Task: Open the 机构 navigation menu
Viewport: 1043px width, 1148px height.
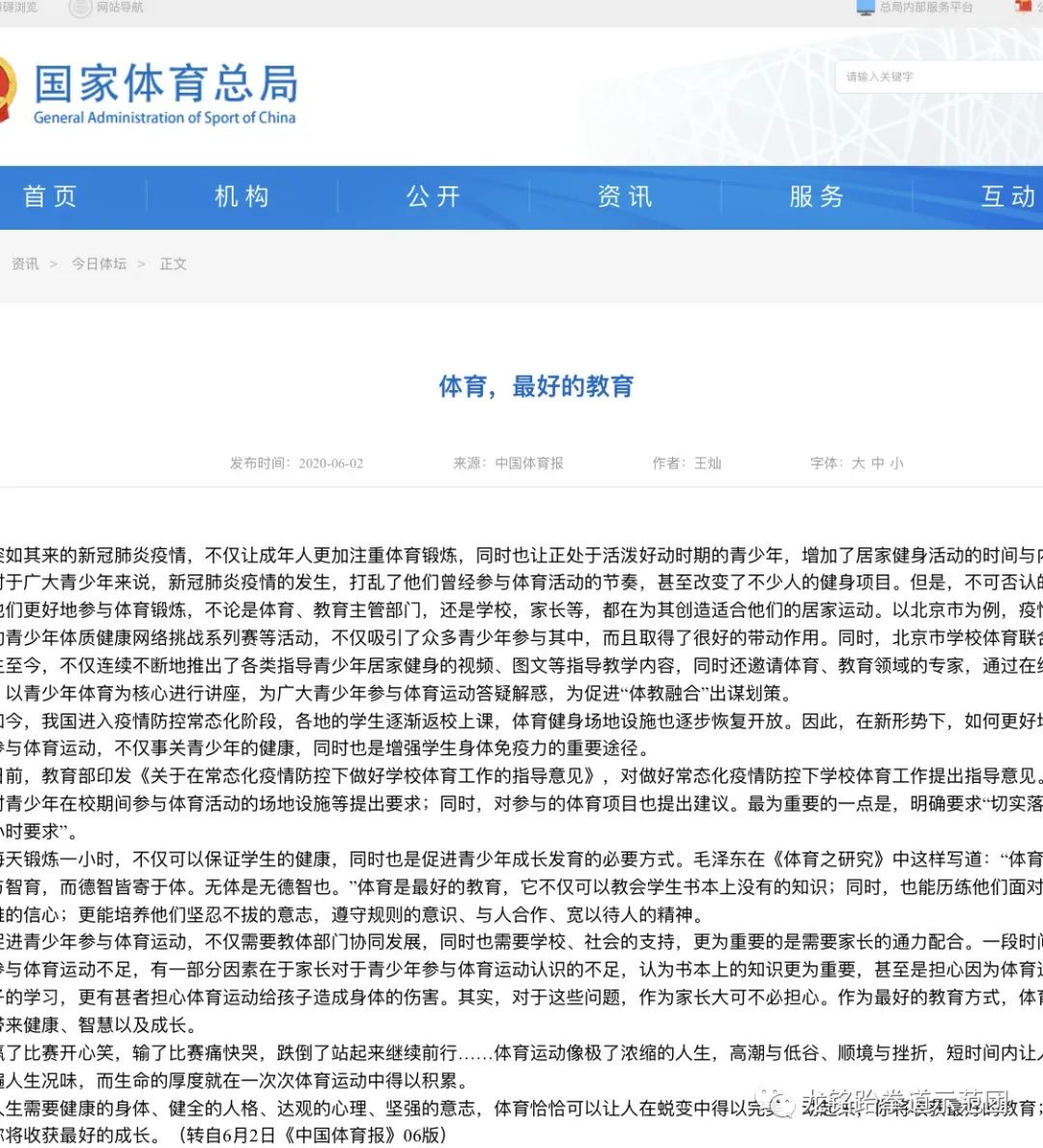Action: [241, 197]
